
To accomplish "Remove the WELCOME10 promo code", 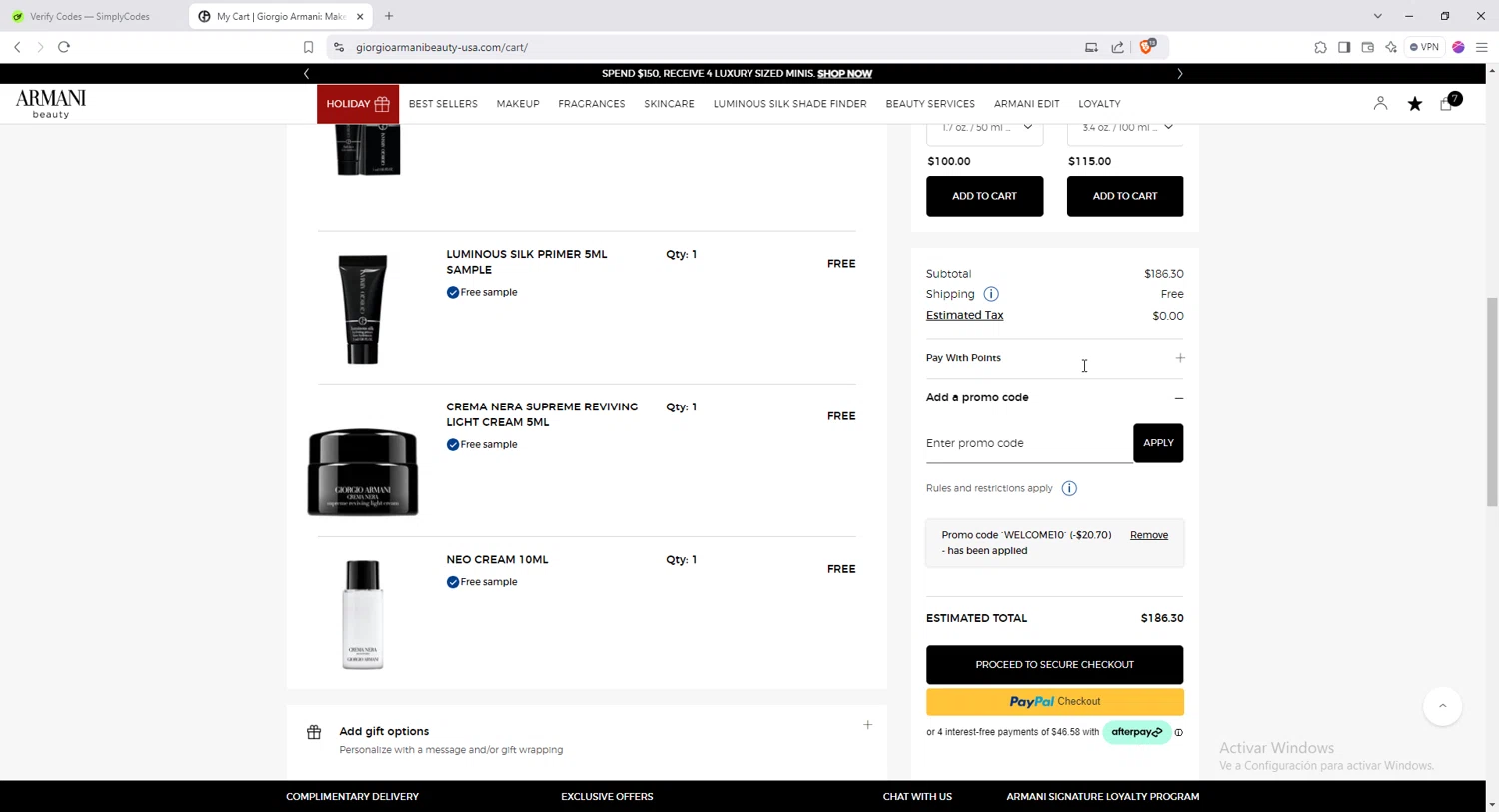I will point(1149,535).
